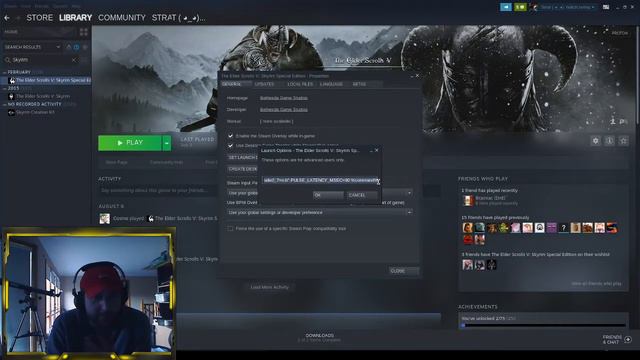Click the Skyrim search field
640x360 pixels.
pos(41,60)
